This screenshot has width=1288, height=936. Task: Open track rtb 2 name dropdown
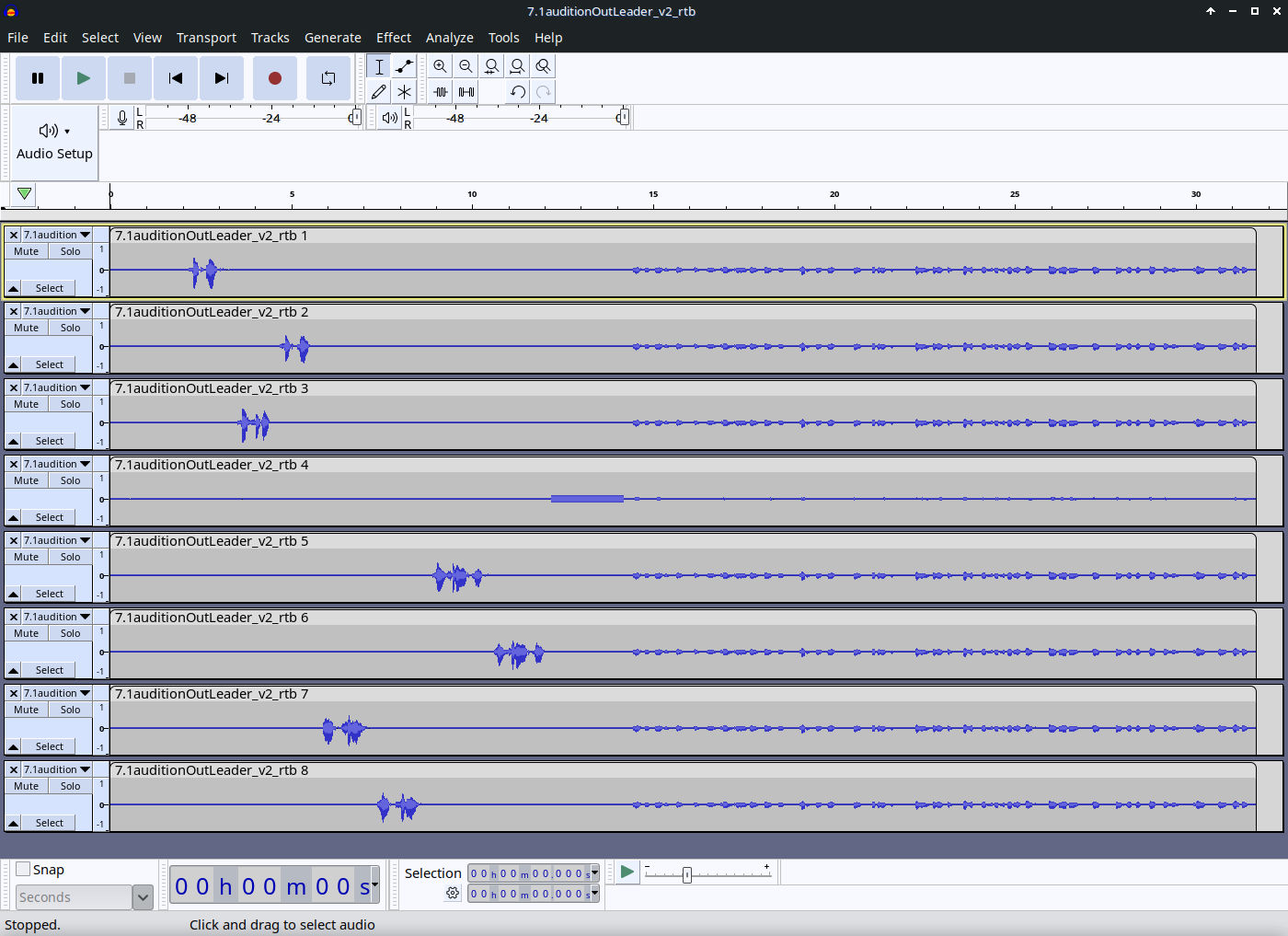tap(57, 311)
